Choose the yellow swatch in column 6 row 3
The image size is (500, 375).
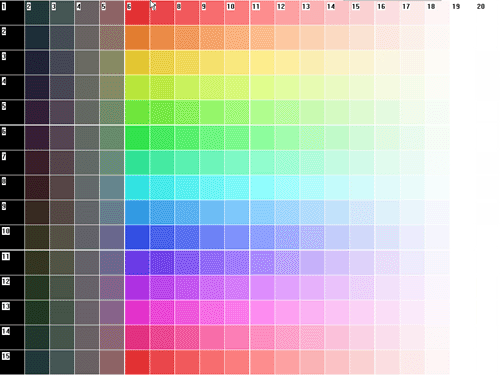click(x=137, y=63)
